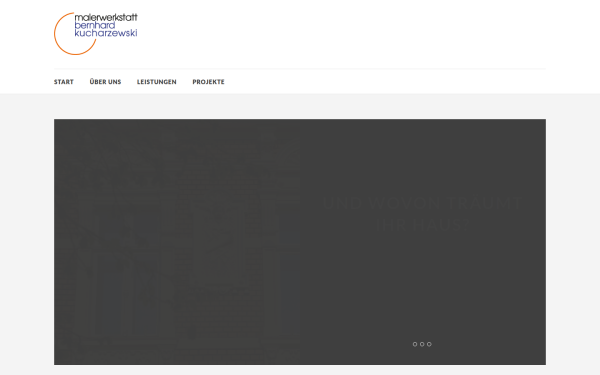Select the first slider pagination dot

coord(415,344)
